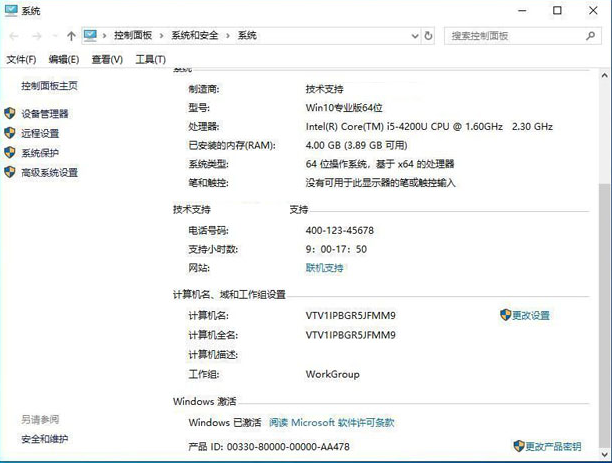The height and width of the screenshot is (463, 612).
Task: Open 远程设置 from the sidebar
Action: coord(40,133)
